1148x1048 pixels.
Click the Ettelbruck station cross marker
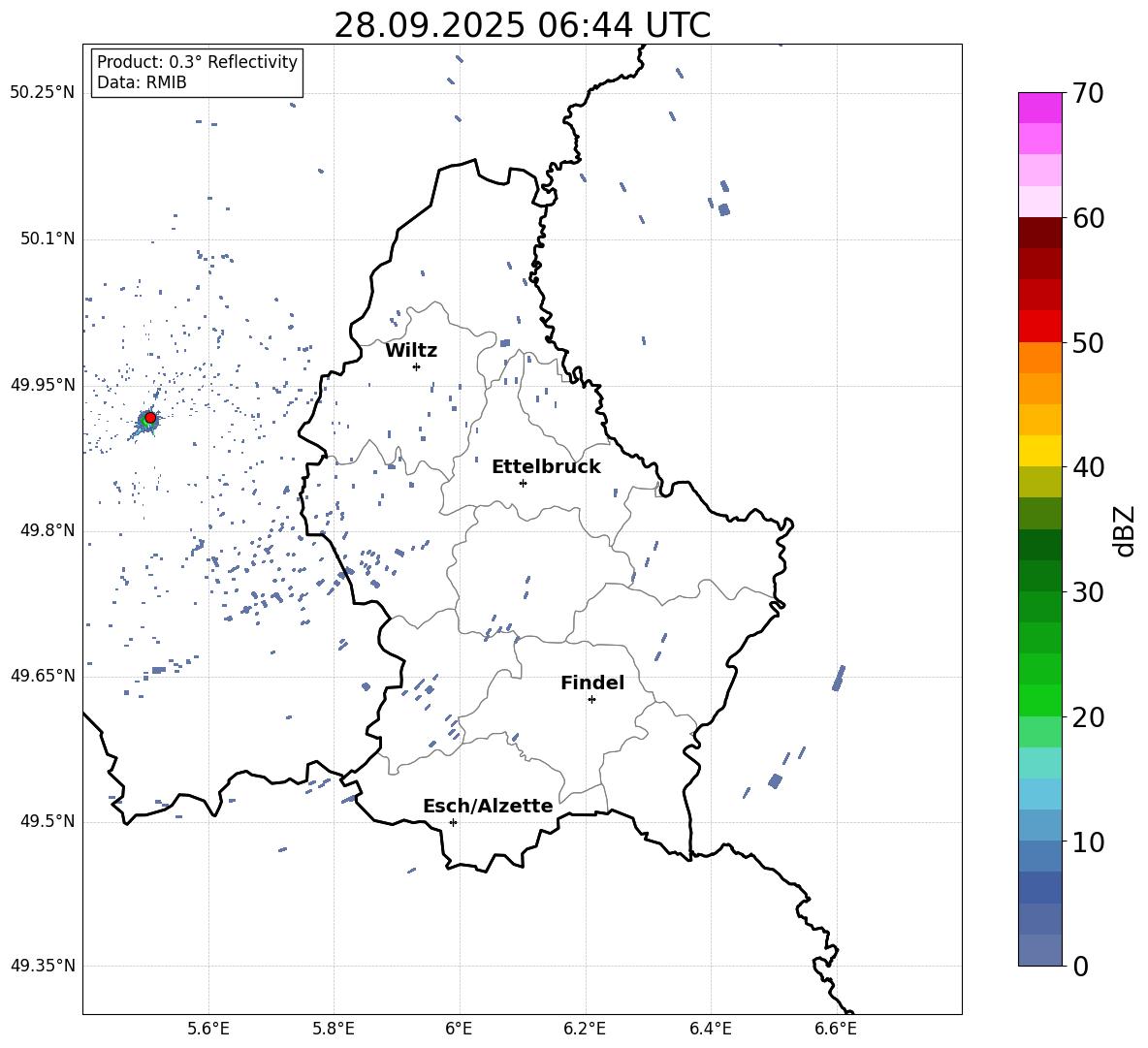[x=523, y=483]
